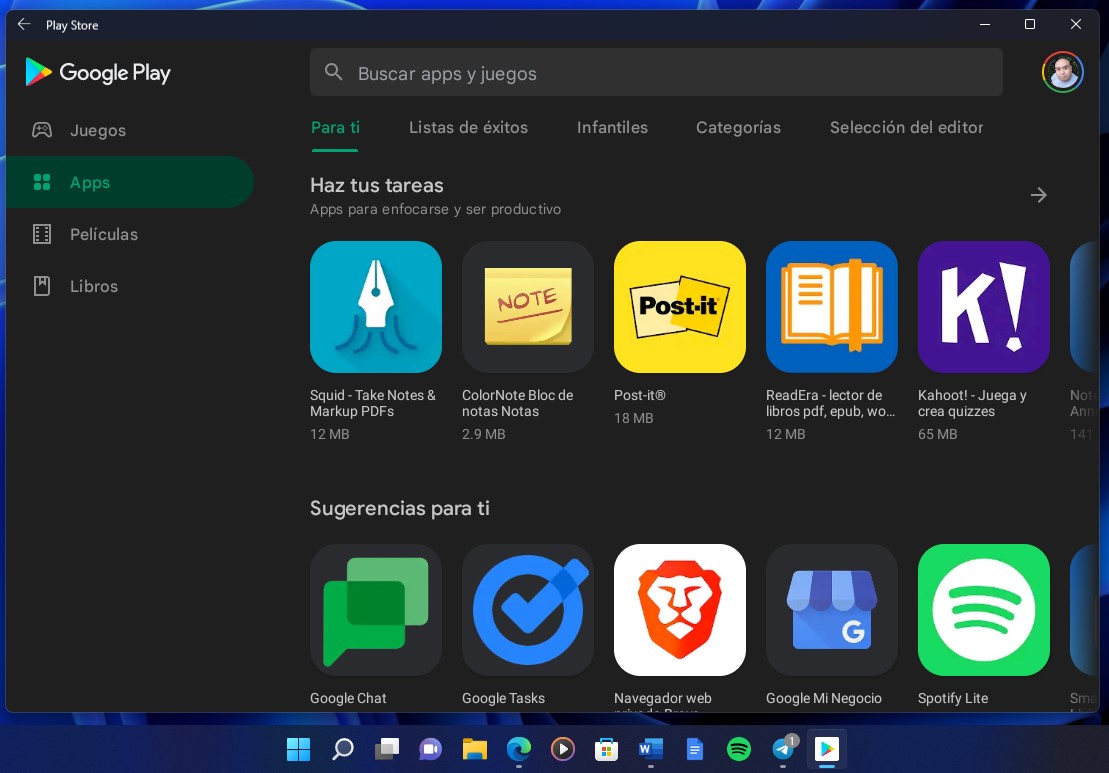
Task: Select the Post-it app icon
Action: (x=679, y=307)
